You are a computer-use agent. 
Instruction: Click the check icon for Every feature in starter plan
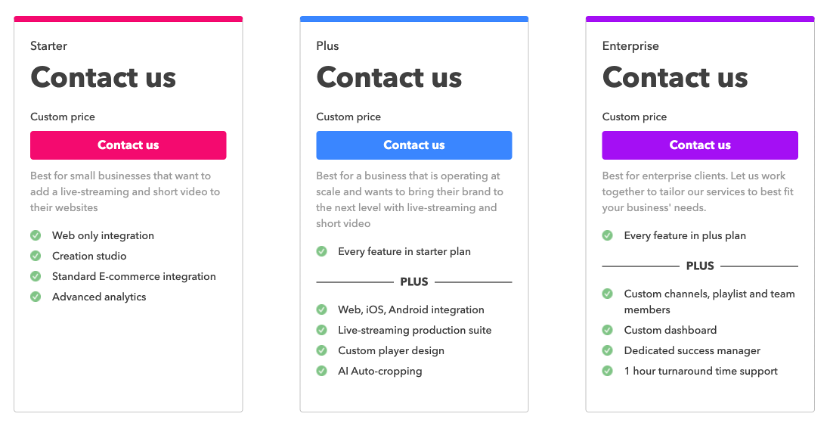tap(322, 252)
